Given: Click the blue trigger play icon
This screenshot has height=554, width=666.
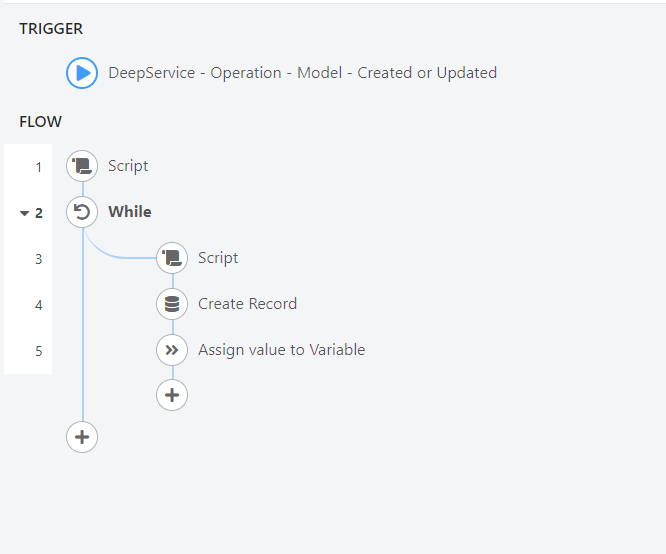Looking at the screenshot, I should [x=82, y=73].
